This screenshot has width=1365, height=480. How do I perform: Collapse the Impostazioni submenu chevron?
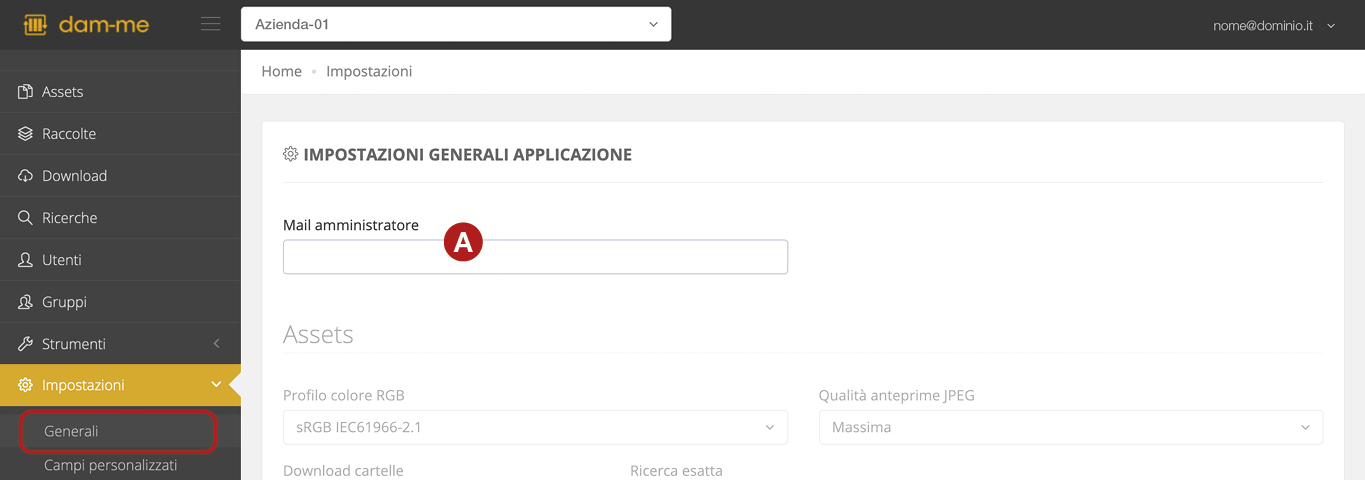point(216,385)
